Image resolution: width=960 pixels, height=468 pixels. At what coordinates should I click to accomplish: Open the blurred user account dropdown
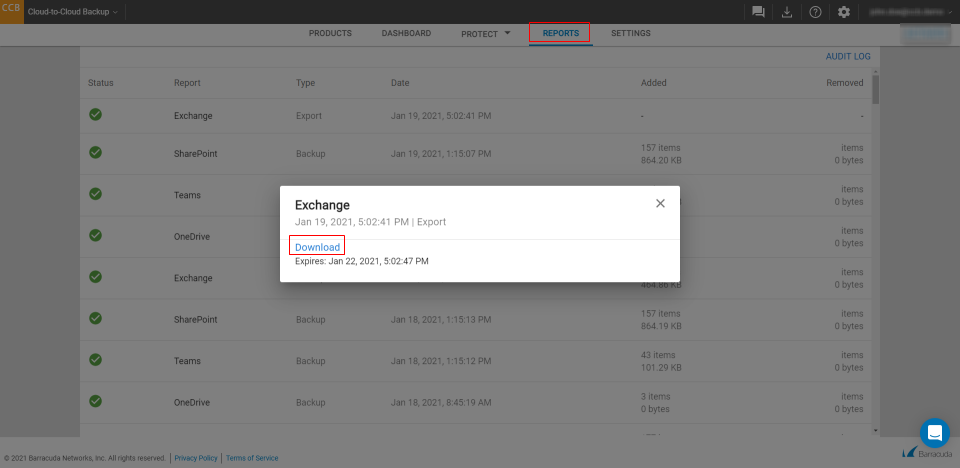click(910, 12)
